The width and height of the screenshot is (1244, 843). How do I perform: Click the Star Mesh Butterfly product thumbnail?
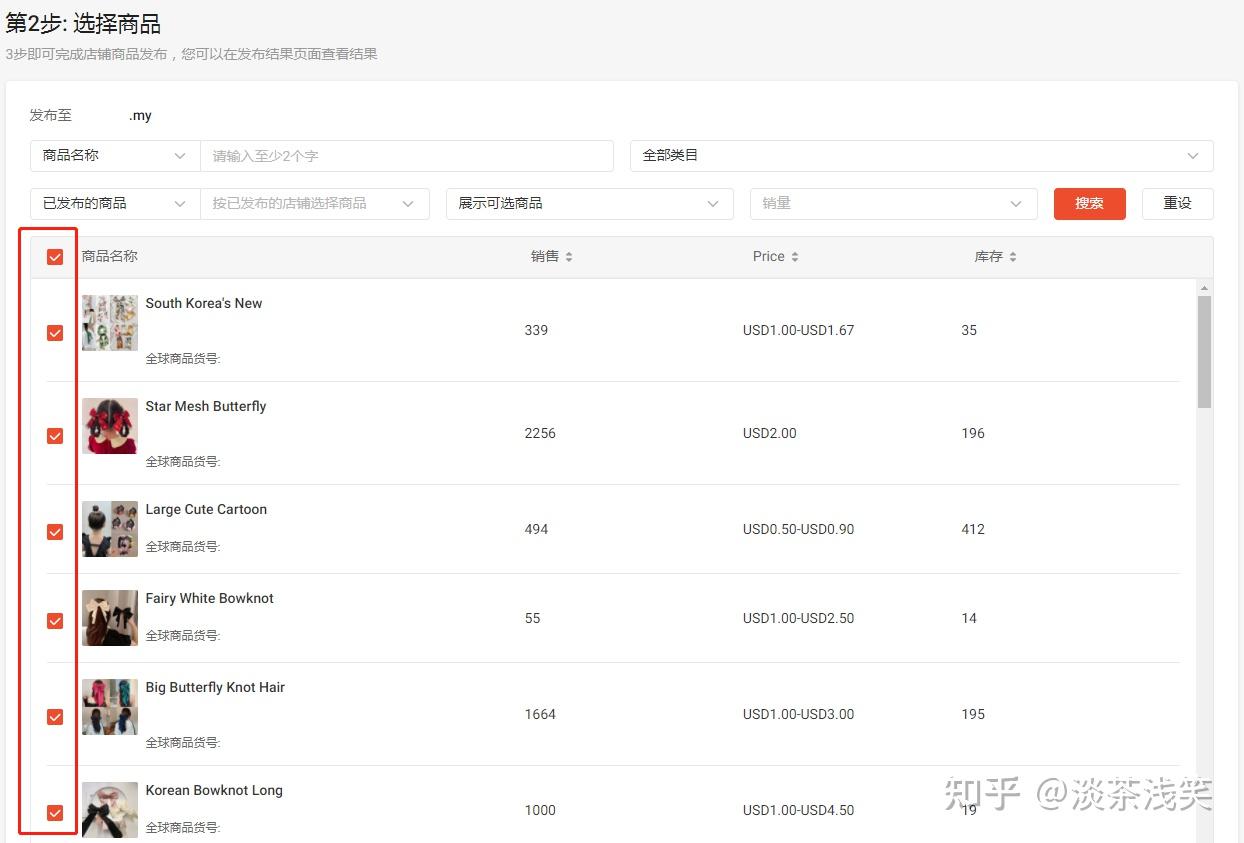(x=110, y=426)
